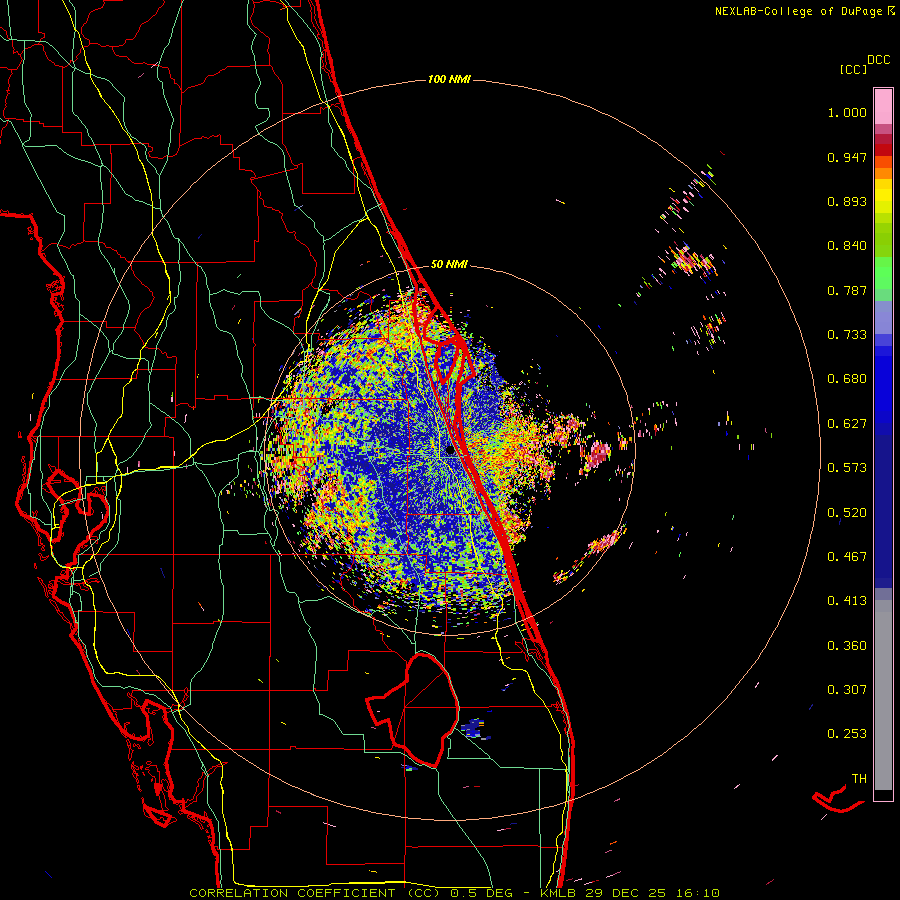Image resolution: width=900 pixels, height=900 pixels.
Task: Click the NEXLAB-College of DuPage header text
Action: pos(799,11)
